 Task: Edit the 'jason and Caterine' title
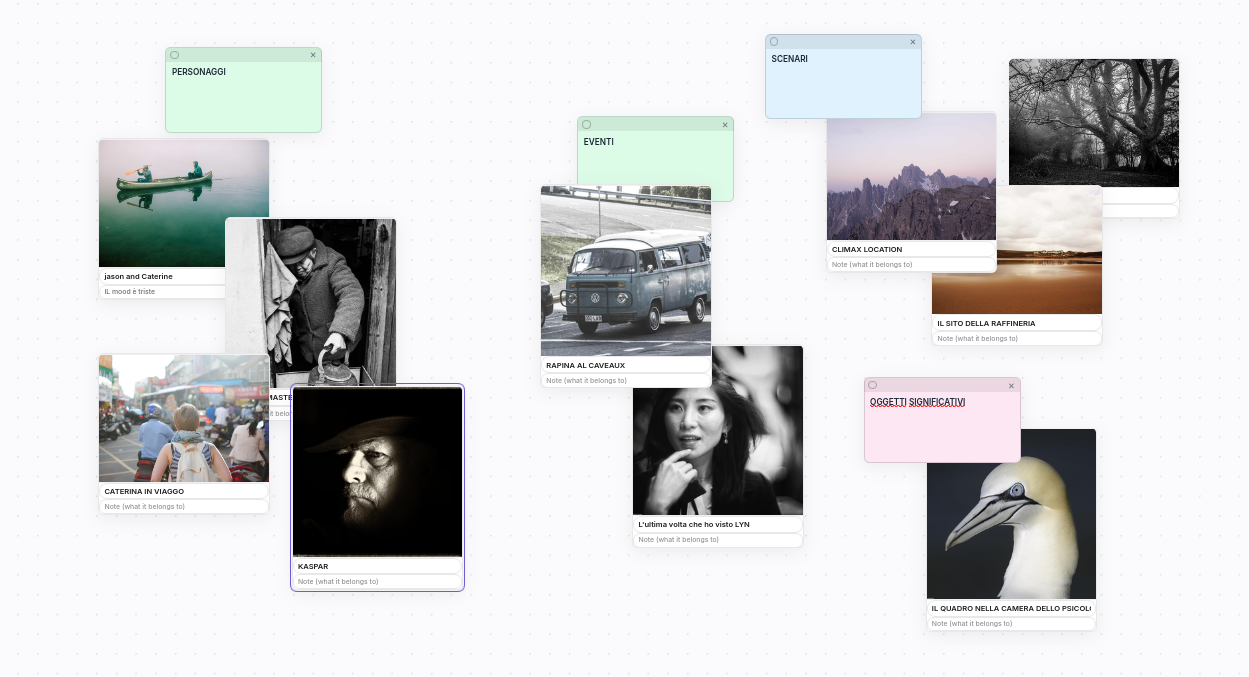pos(162,276)
